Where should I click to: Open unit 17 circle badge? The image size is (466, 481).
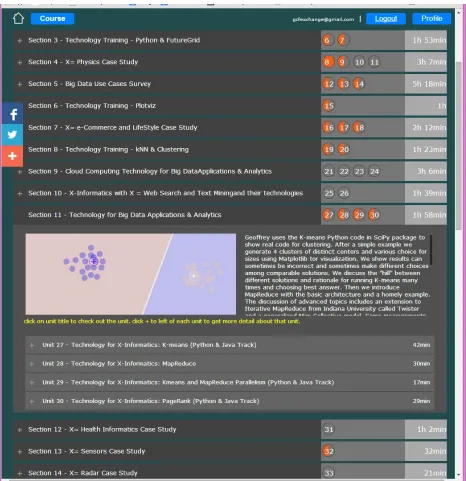[344, 128]
